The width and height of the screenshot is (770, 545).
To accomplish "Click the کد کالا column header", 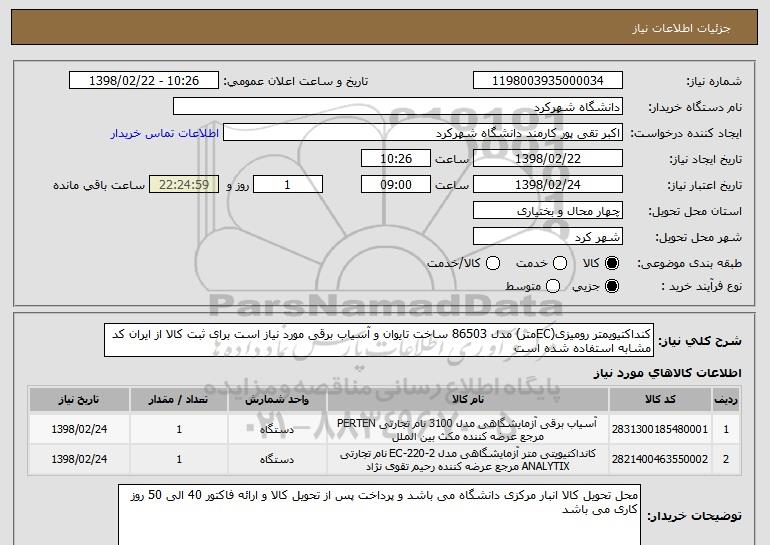I will [x=660, y=400].
